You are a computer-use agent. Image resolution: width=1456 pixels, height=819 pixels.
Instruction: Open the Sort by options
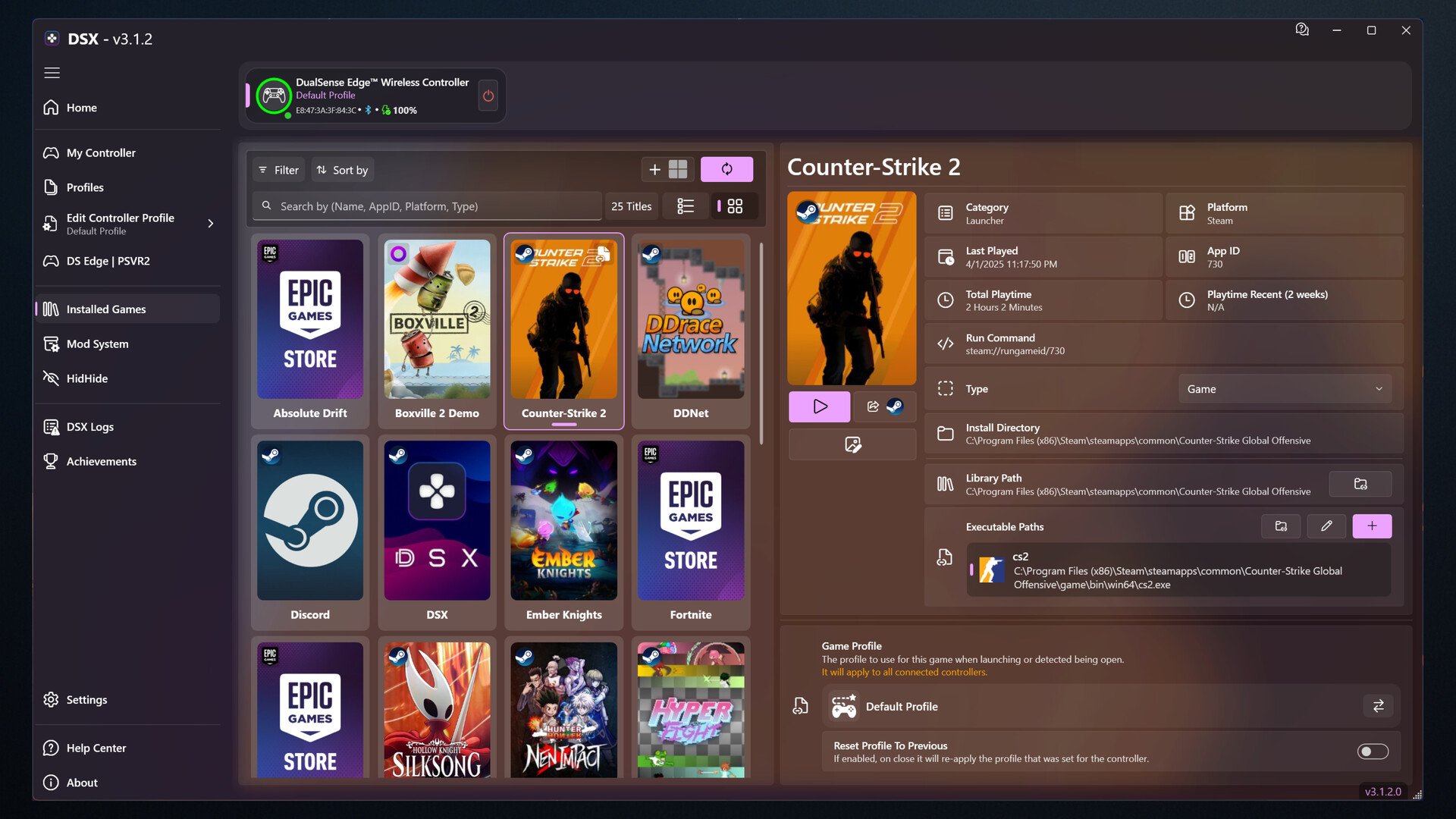point(342,169)
